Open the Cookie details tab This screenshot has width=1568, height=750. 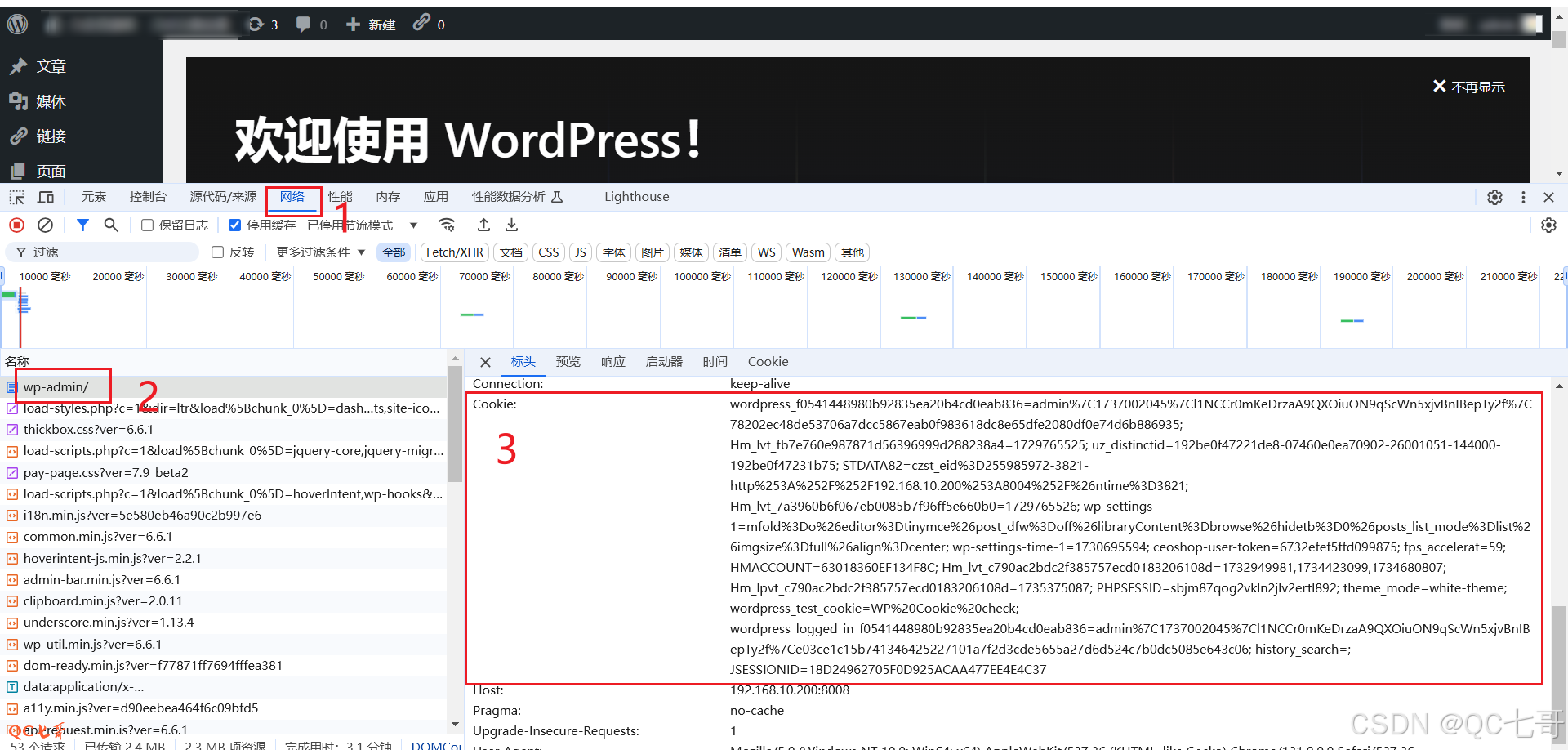[x=768, y=362]
